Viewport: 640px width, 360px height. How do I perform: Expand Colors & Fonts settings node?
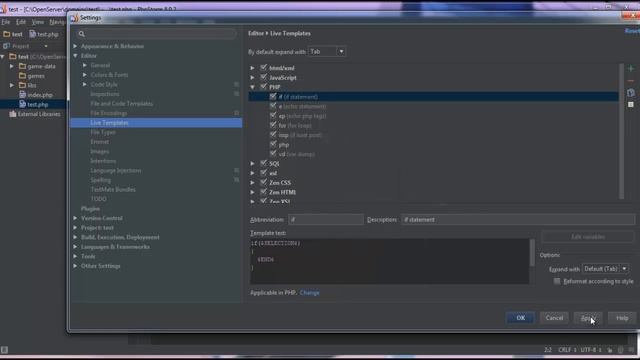[x=85, y=75]
